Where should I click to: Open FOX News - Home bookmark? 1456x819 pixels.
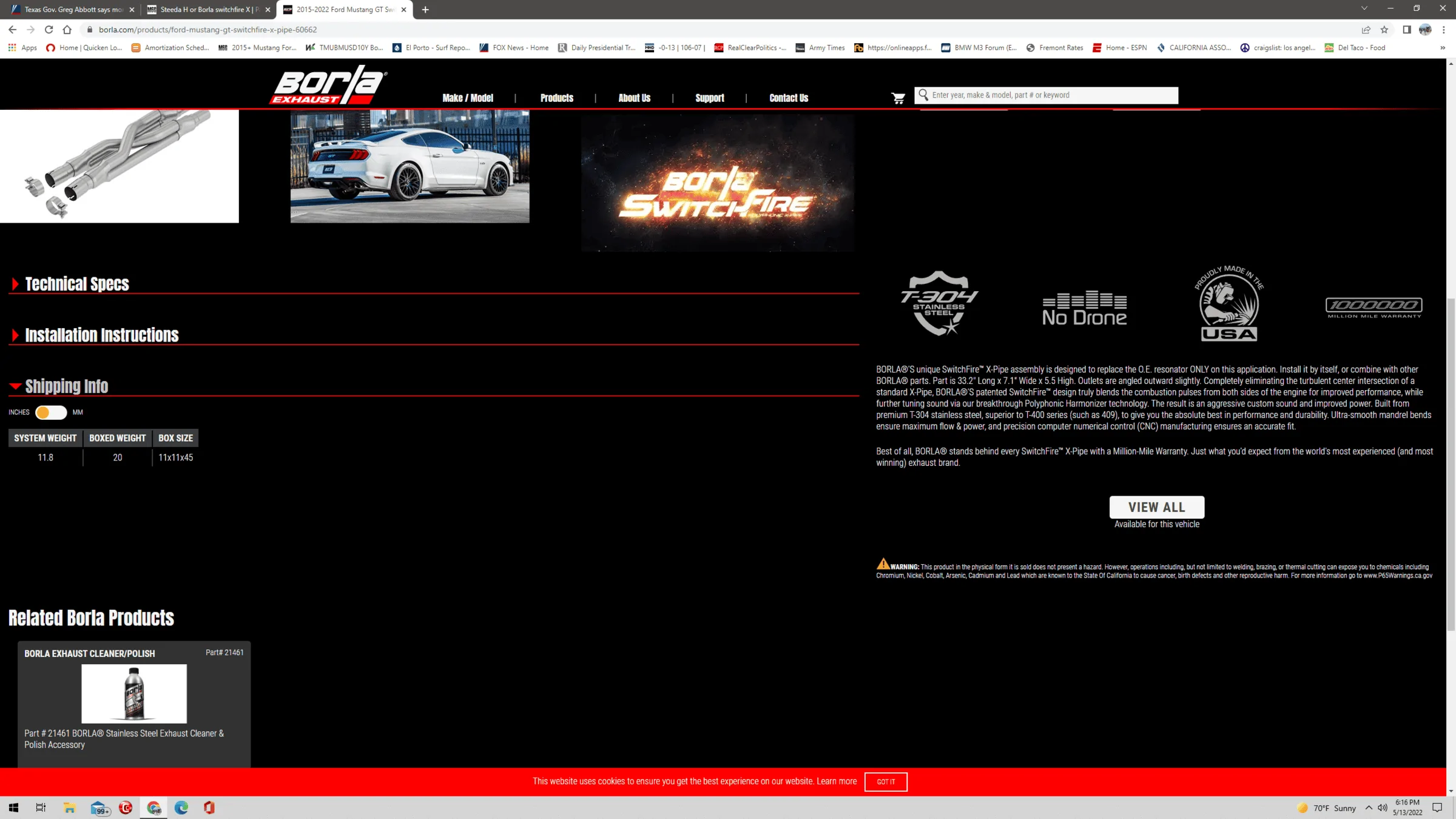pyautogui.click(x=514, y=47)
